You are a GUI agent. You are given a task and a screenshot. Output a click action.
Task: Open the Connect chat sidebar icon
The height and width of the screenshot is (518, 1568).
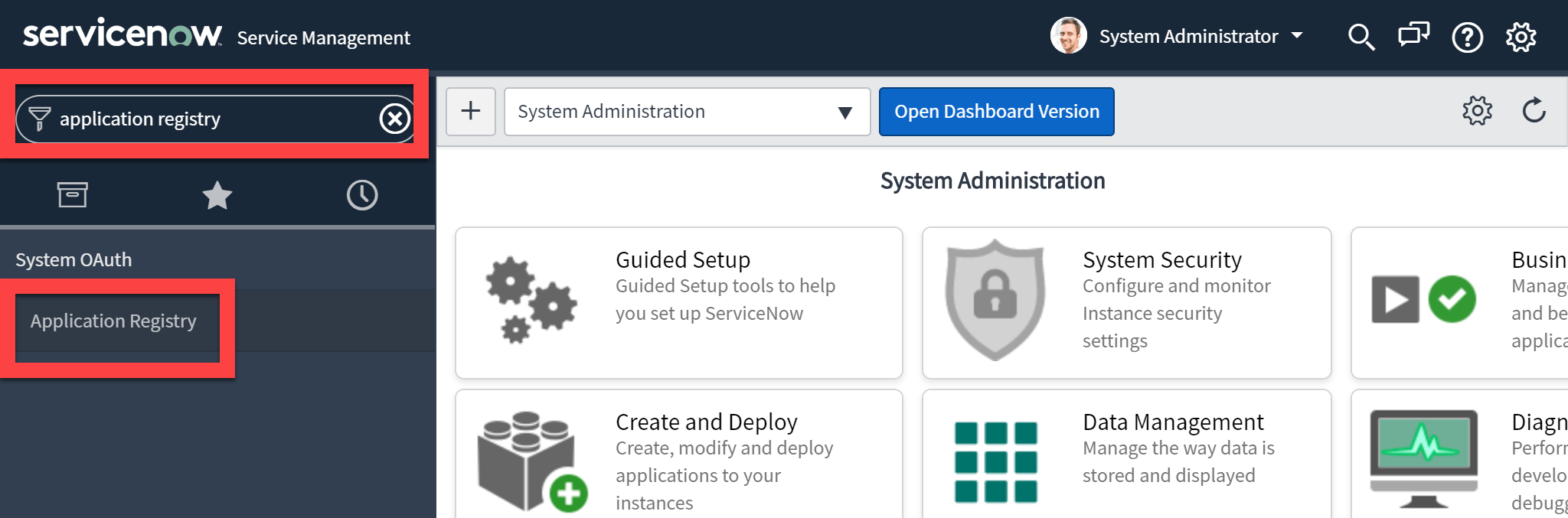[1413, 35]
